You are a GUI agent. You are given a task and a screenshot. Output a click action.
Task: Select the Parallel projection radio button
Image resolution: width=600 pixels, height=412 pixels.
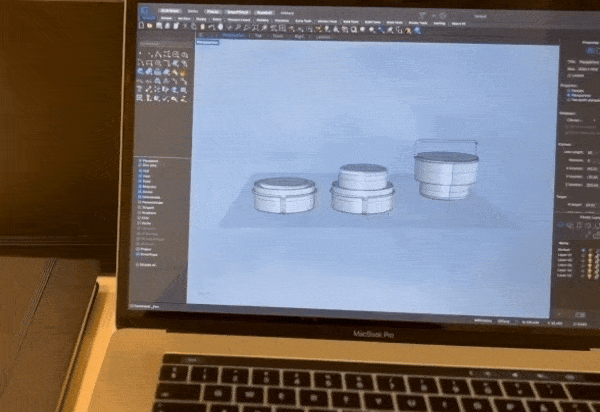569,91
